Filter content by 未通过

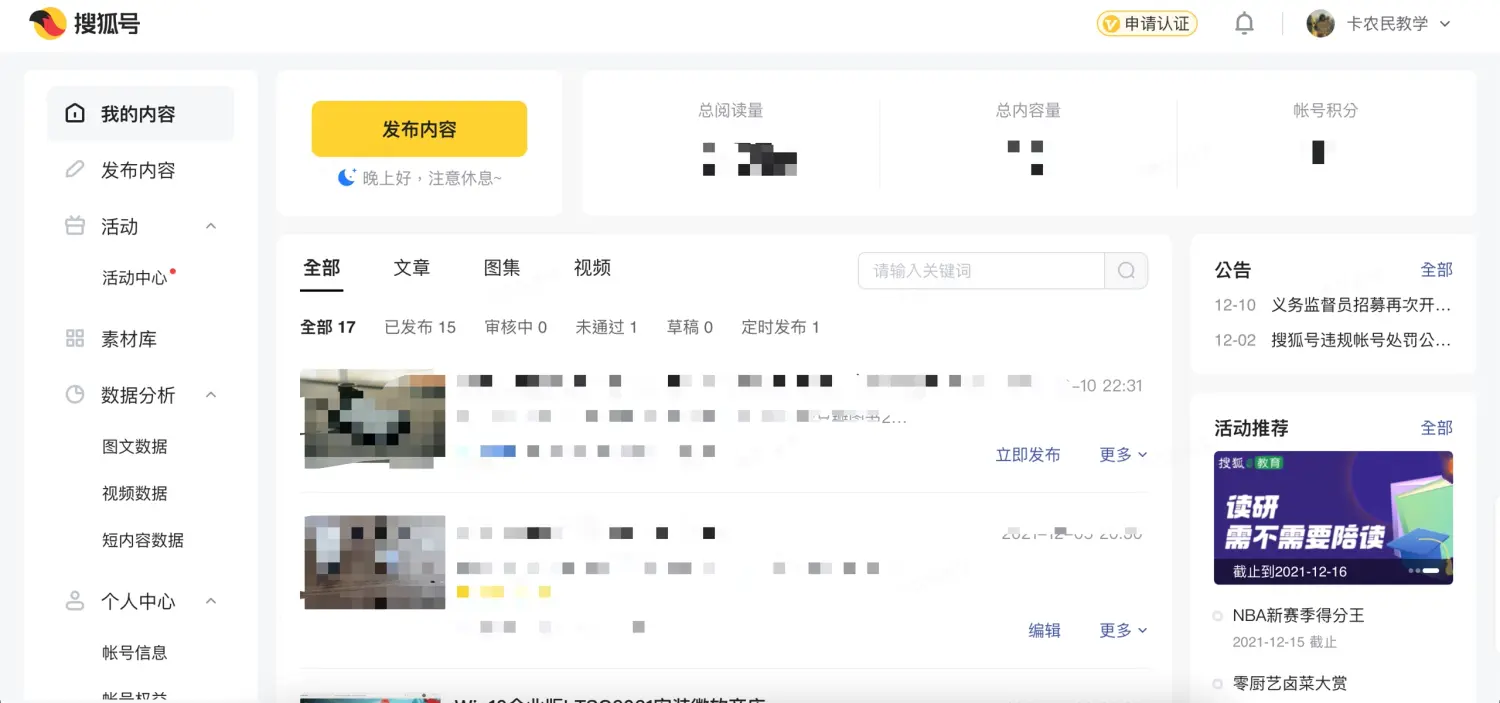click(x=606, y=326)
